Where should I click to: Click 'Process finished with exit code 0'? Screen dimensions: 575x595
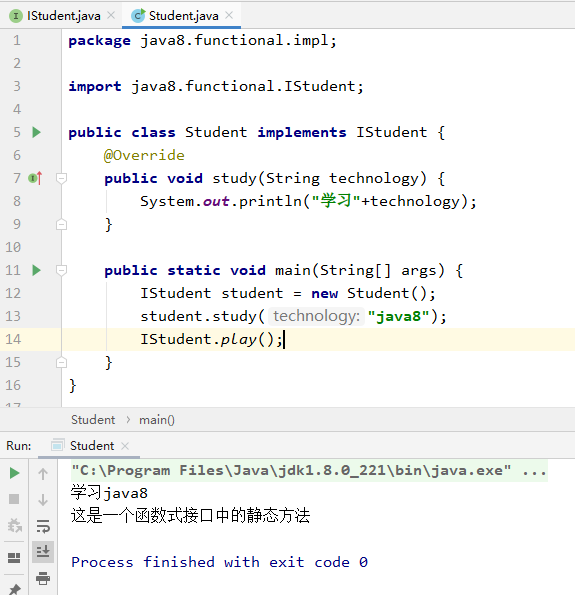pos(219,562)
